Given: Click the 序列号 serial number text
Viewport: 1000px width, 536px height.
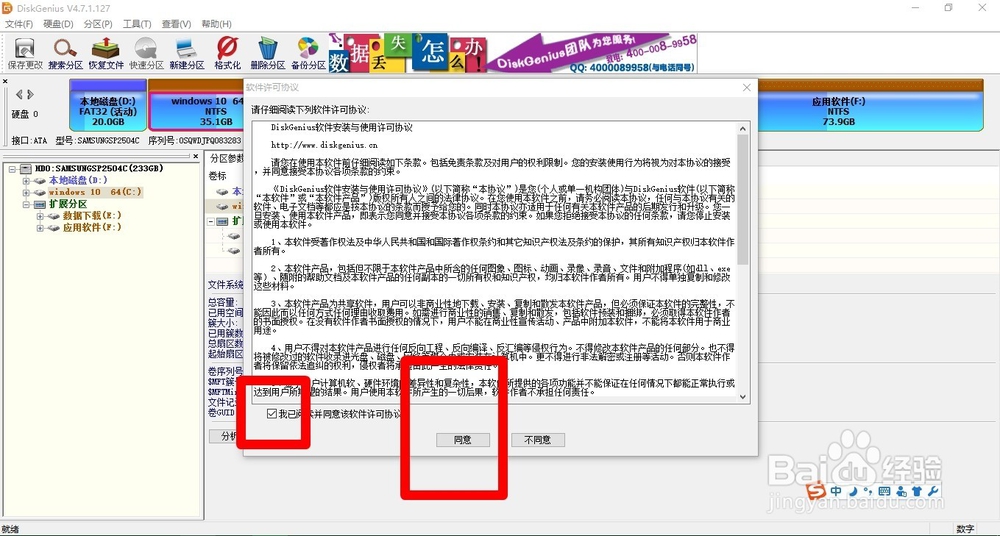Looking at the screenshot, I should (x=195, y=140).
